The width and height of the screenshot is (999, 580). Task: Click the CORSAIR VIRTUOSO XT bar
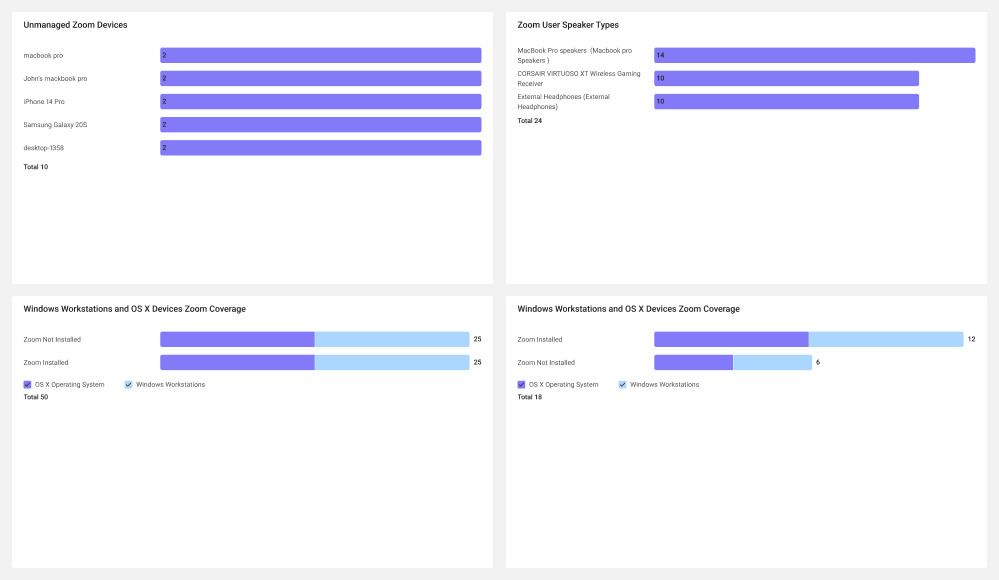pos(786,78)
